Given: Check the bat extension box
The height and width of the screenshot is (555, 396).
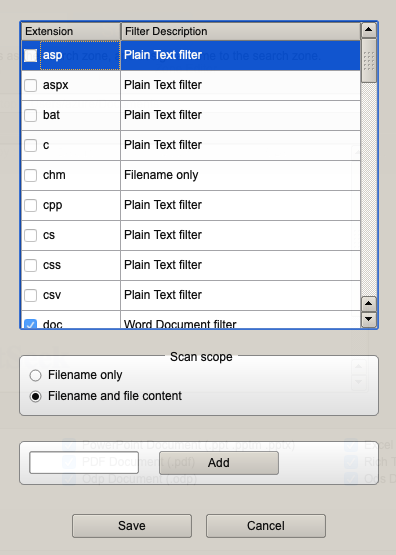Looking at the screenshot, I should click(30, 115).
